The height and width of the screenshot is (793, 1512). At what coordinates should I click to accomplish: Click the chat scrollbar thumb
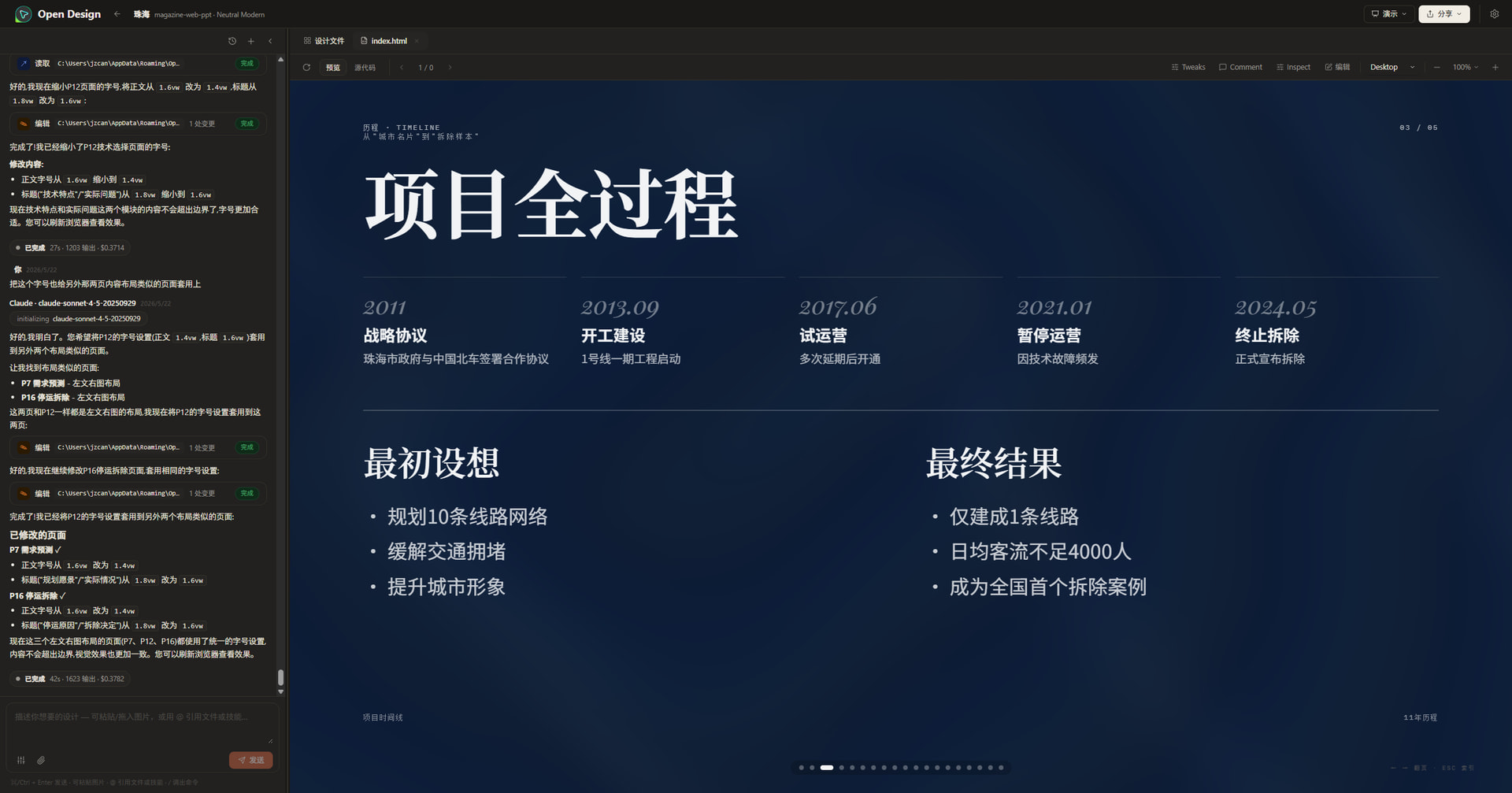point(280,678)
